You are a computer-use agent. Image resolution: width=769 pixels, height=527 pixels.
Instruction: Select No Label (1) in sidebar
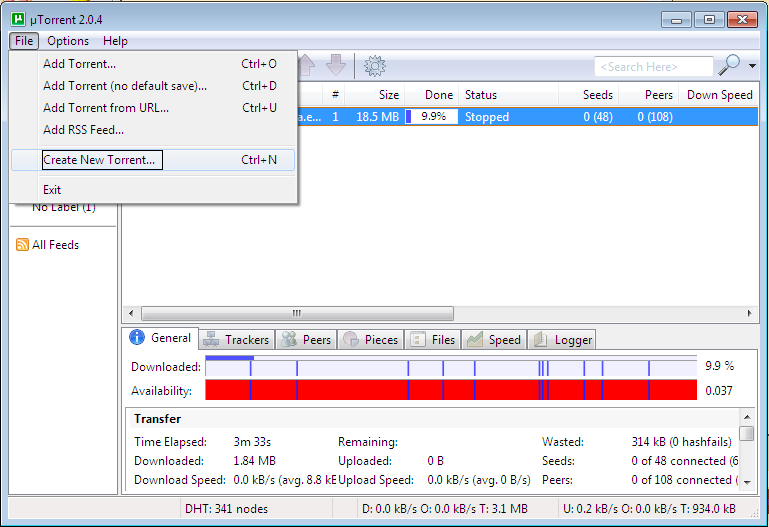(x=64, y=207)
